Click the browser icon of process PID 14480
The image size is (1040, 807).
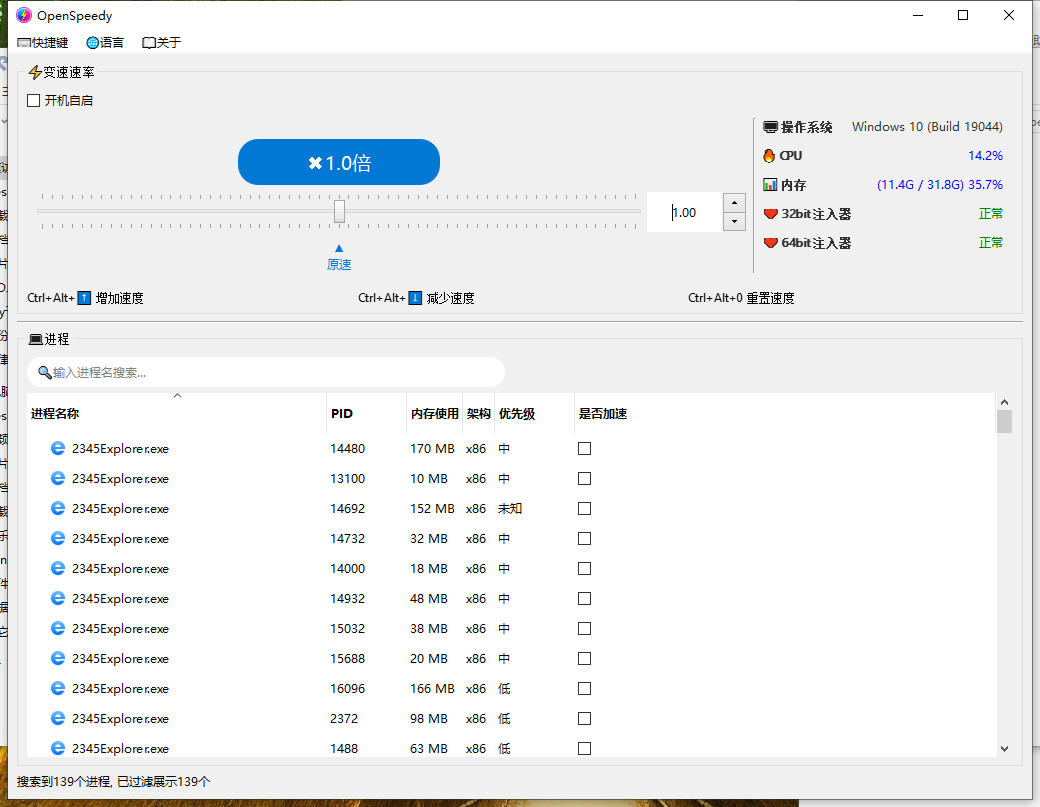click(x=58, y=448)
